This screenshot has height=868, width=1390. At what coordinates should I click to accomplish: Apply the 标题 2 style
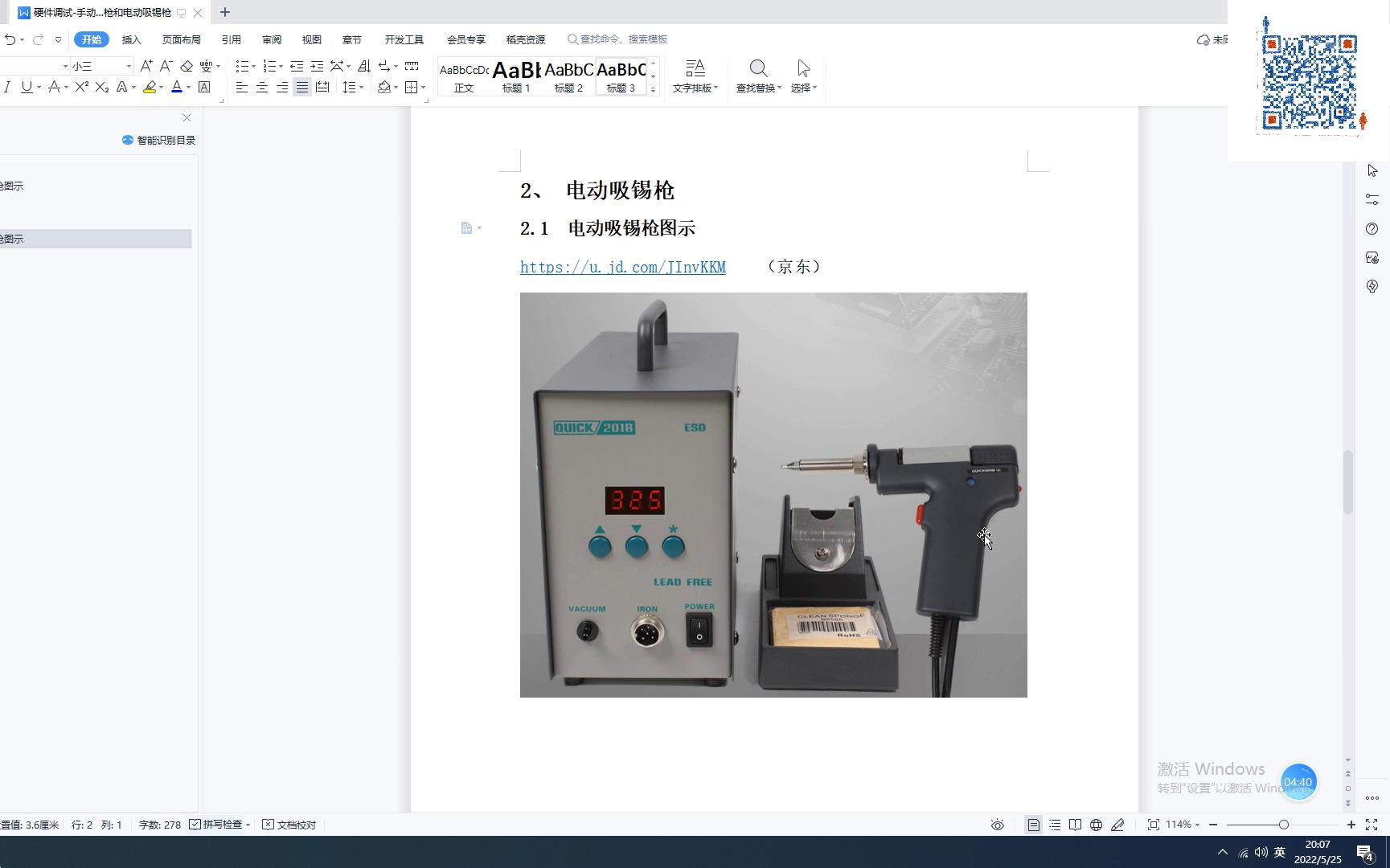[568, 77]
